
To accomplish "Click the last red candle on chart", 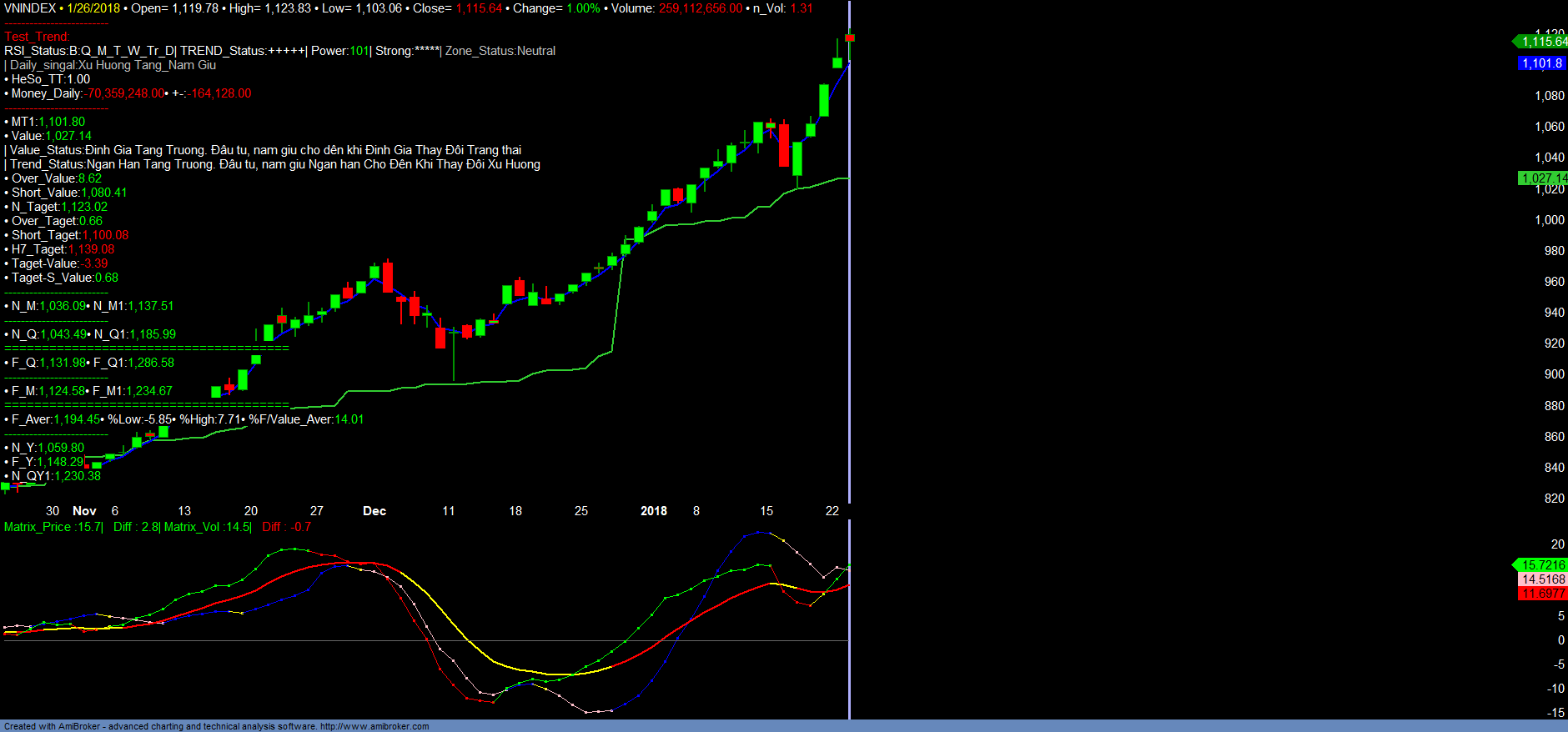I will pyautogui.click(x=849, y=38).
